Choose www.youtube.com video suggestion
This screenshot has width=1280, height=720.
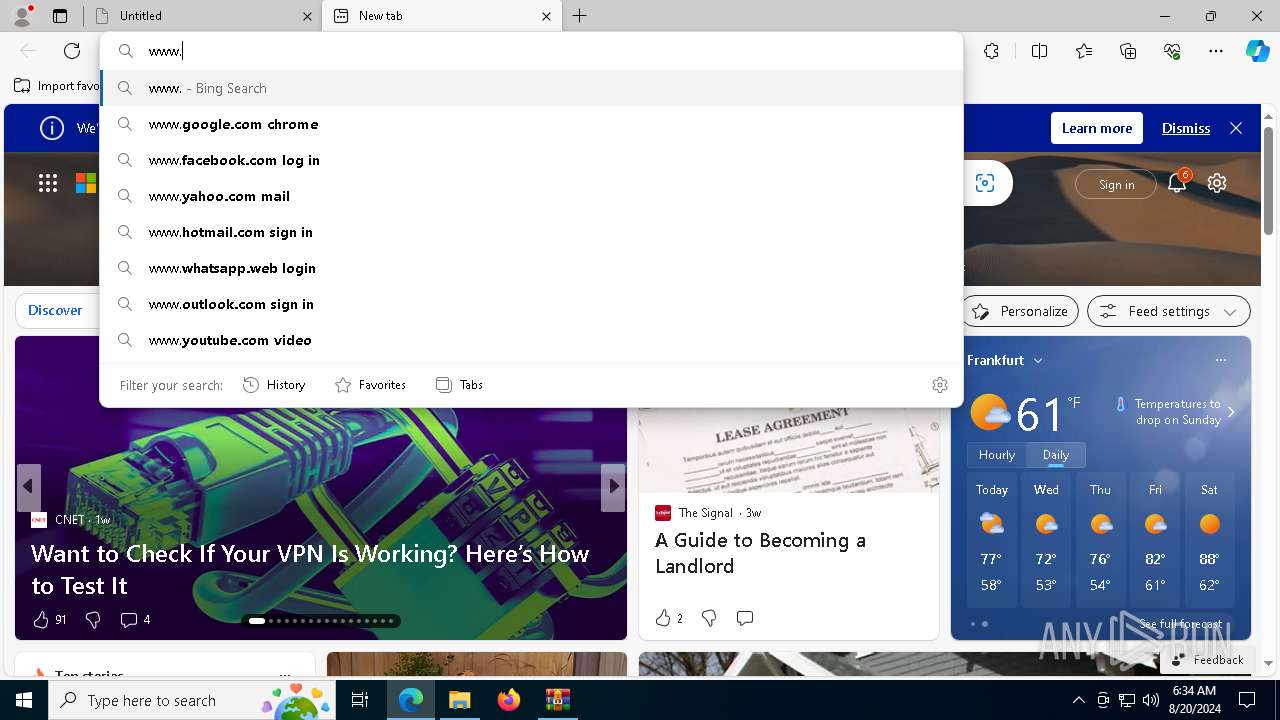(x=531, y=340)
